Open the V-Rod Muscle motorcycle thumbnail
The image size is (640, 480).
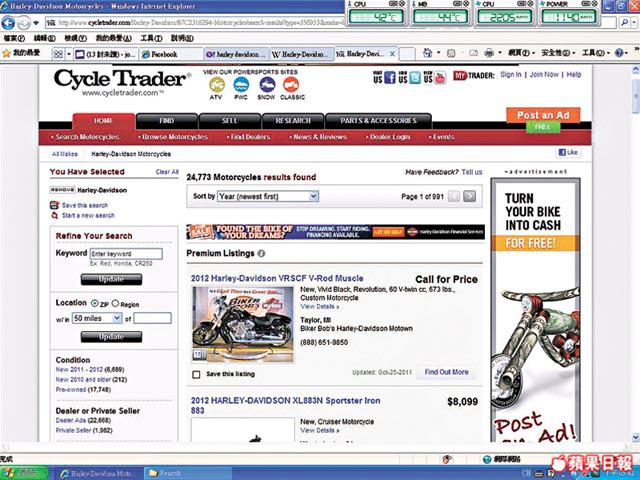[x=243, y=324]
